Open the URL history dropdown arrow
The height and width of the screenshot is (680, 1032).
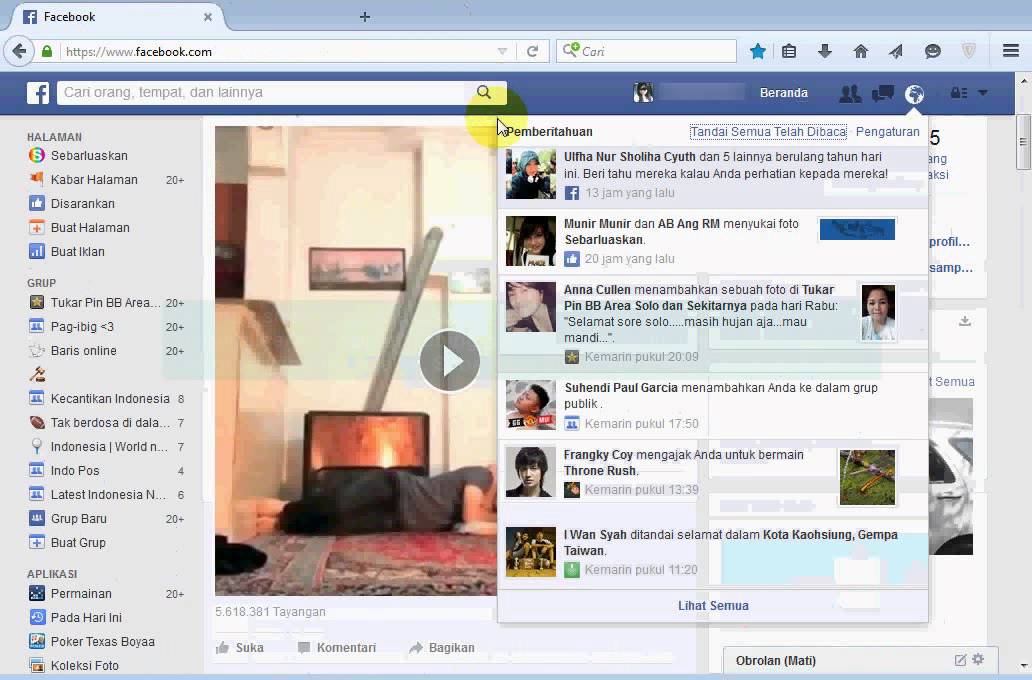click(502, 51)
